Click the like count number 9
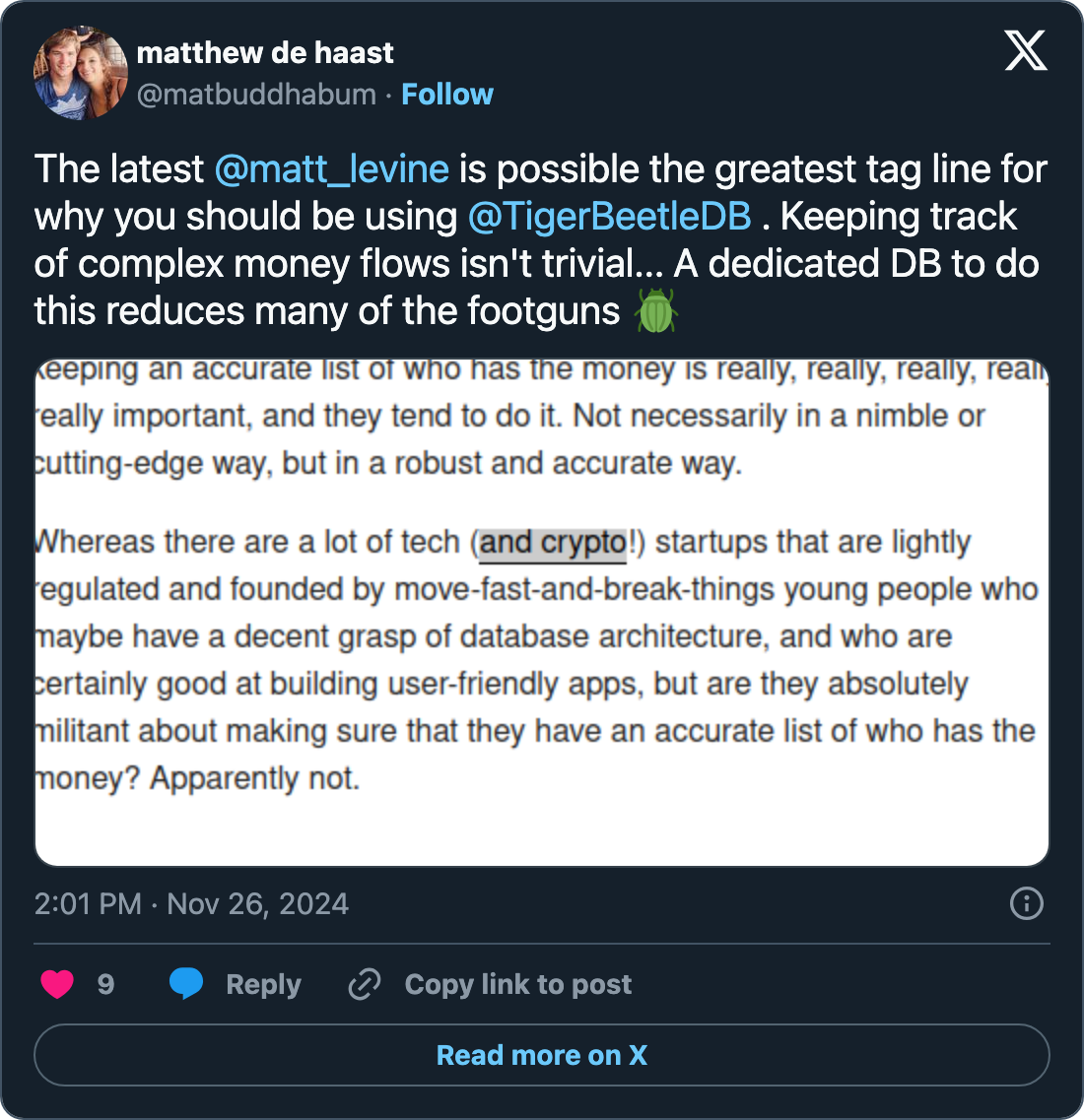 (x=105, y=984)
